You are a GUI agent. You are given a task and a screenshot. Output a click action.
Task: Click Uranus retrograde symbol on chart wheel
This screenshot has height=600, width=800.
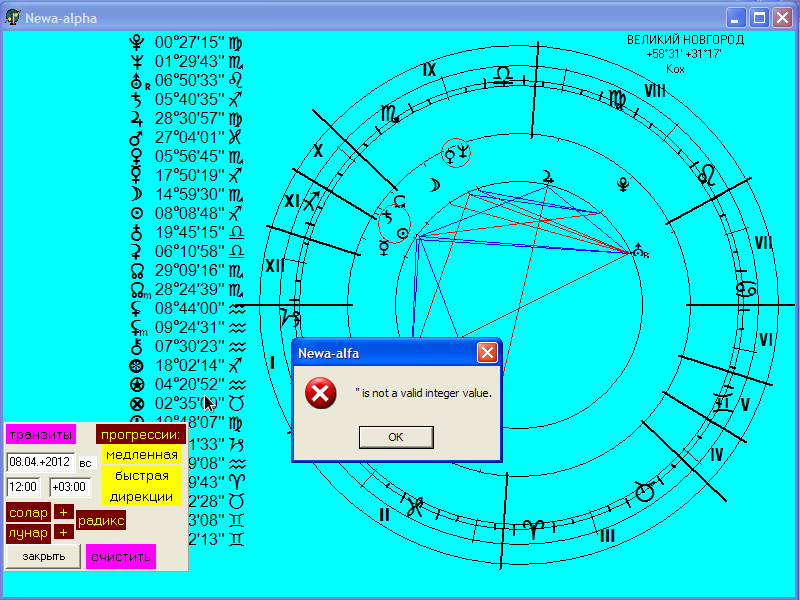[640, 251]
